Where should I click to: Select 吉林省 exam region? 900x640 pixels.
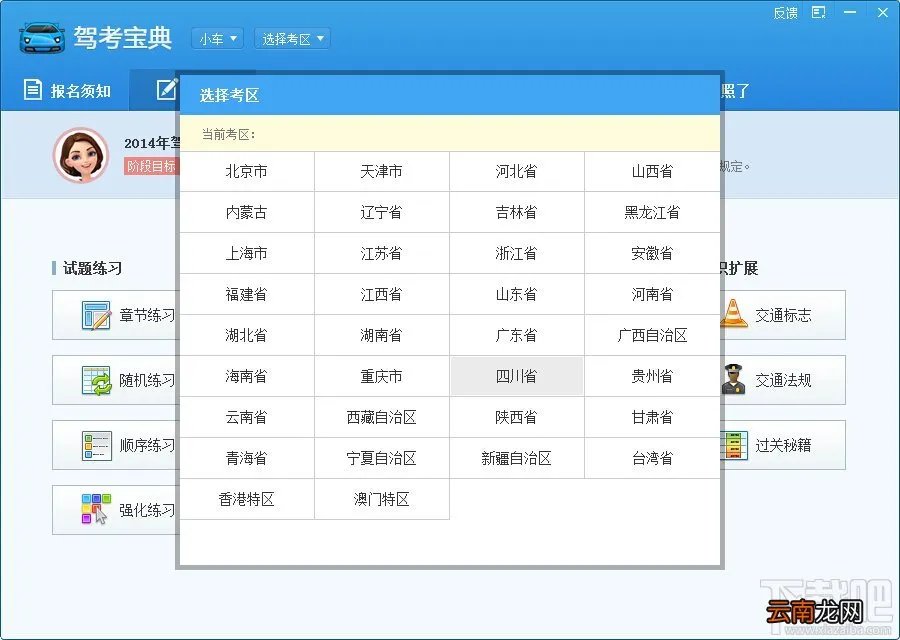click(x=517, y=212)
